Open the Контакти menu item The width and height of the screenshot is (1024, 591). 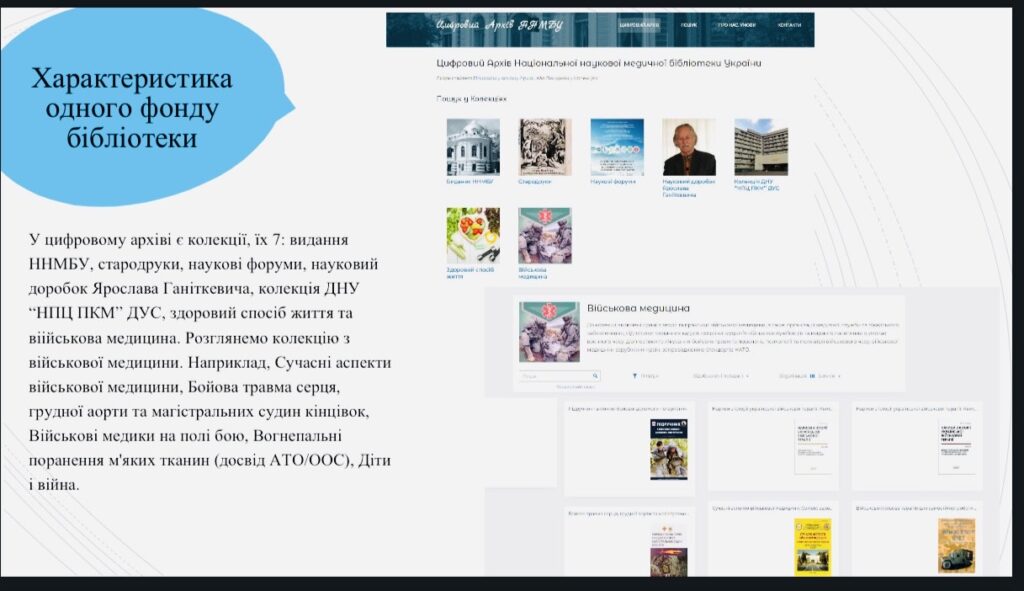tap(789, 25)
